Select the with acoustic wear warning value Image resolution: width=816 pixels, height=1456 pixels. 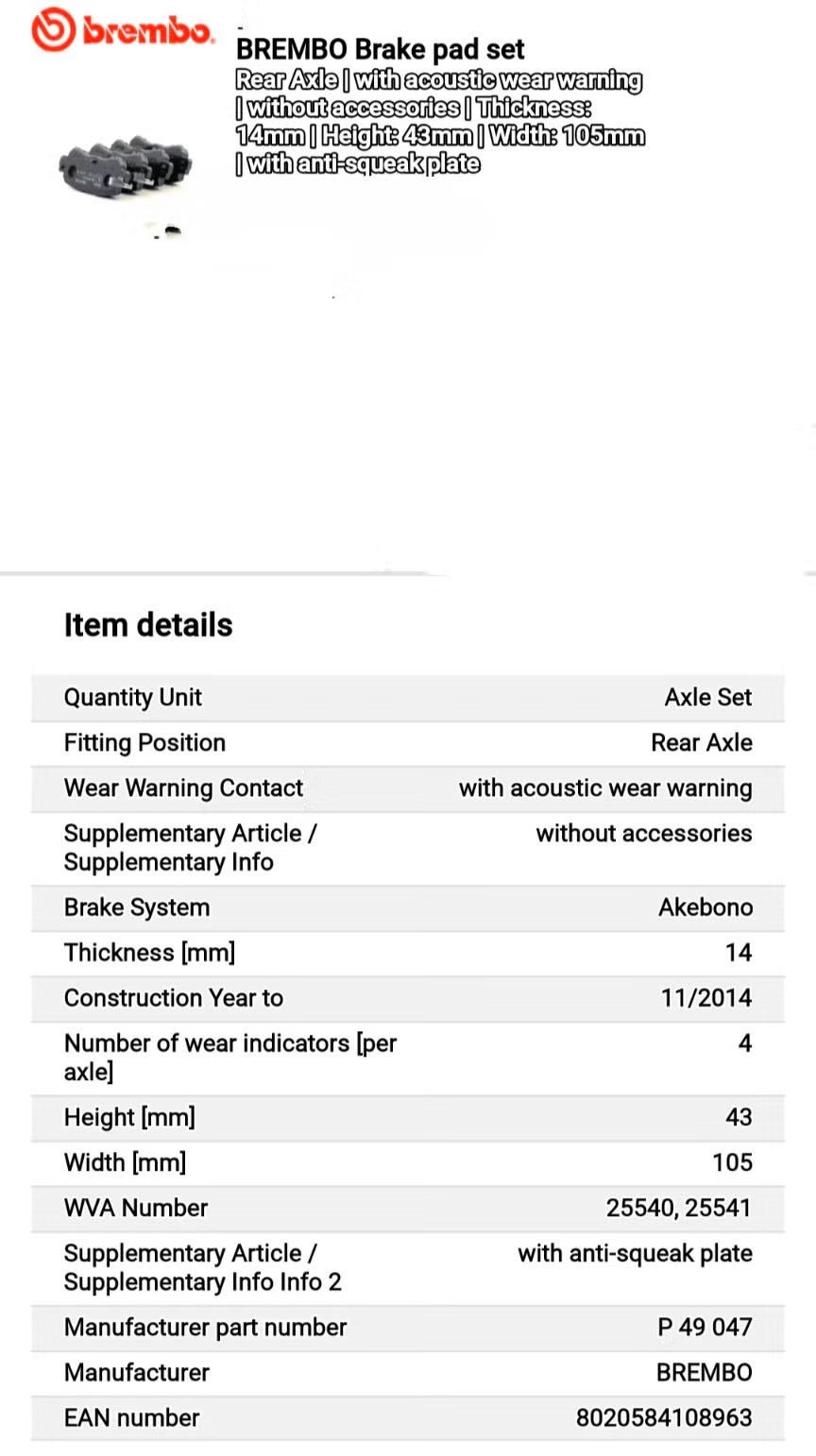tap(605, 788)
